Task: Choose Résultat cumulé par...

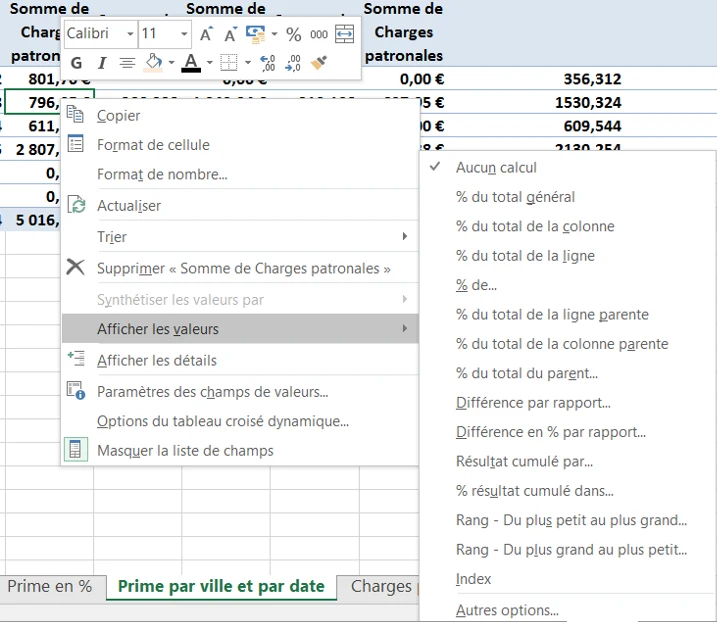Action: coord(568,461)
